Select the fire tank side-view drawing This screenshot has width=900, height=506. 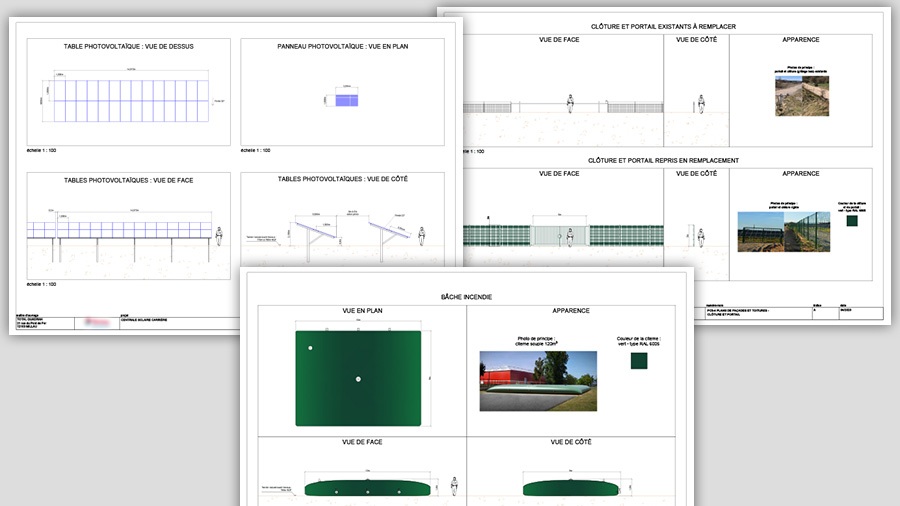click(571, 488)
